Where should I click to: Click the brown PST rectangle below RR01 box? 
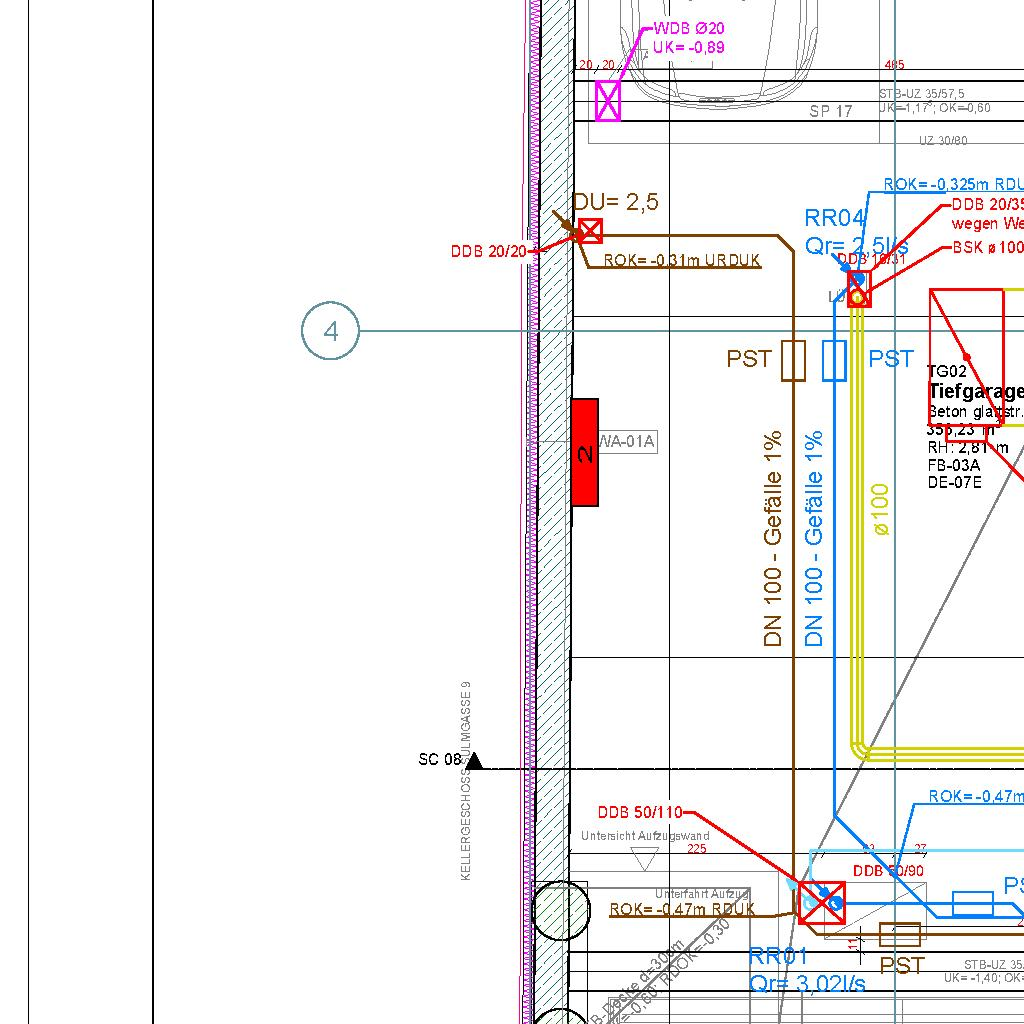point(899,935)
